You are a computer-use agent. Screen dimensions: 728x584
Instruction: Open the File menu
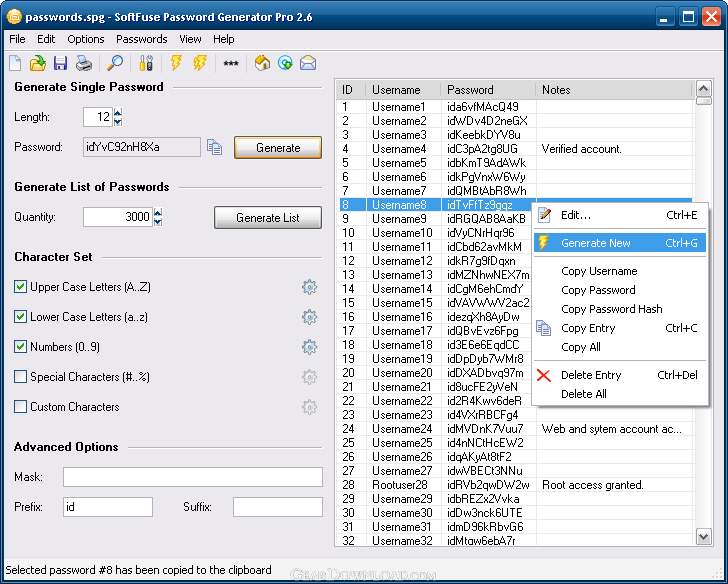[17, 39]
